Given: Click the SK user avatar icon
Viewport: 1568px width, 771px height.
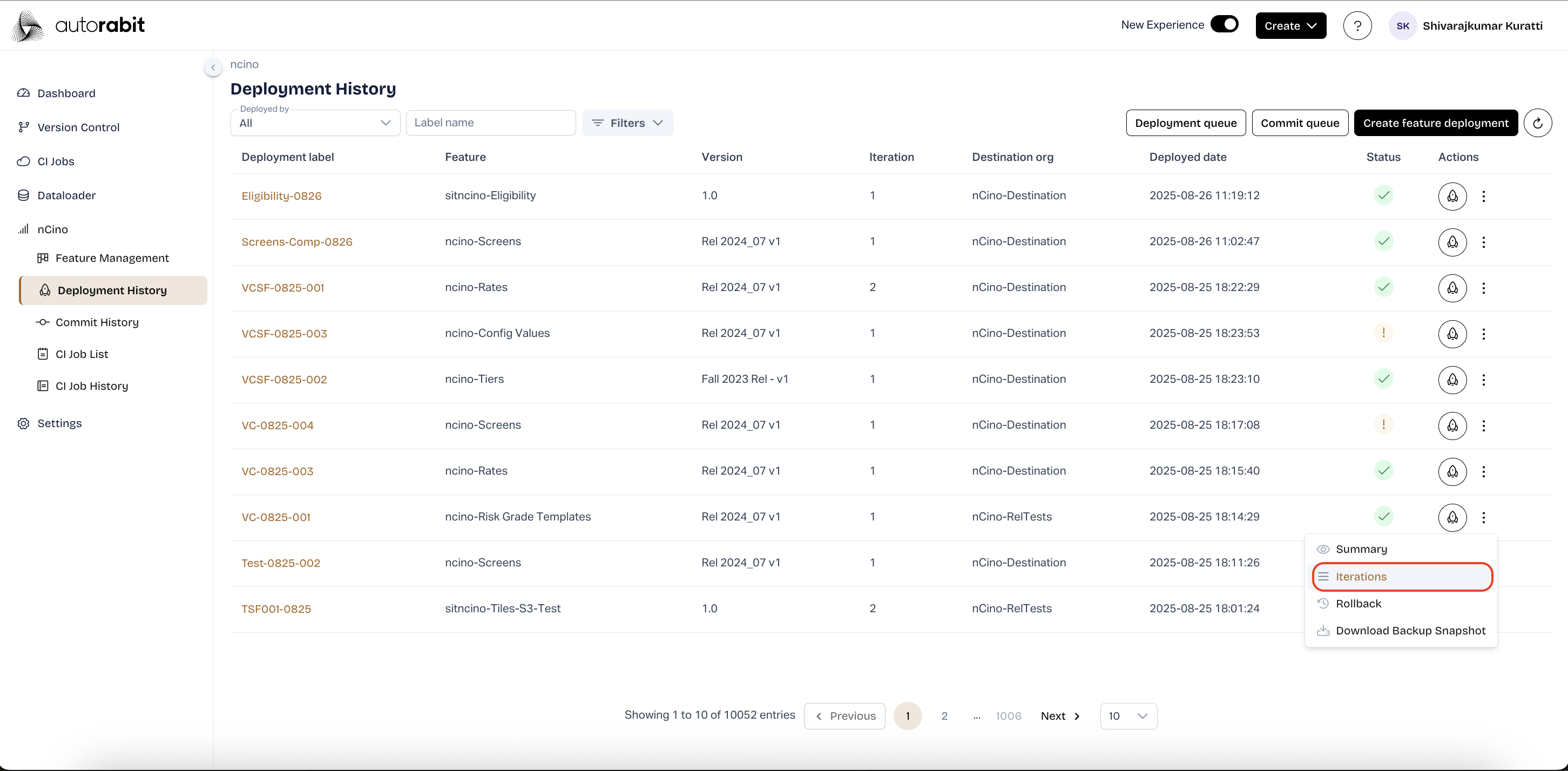Looking at the screenshot, I should click(1402, 25).
